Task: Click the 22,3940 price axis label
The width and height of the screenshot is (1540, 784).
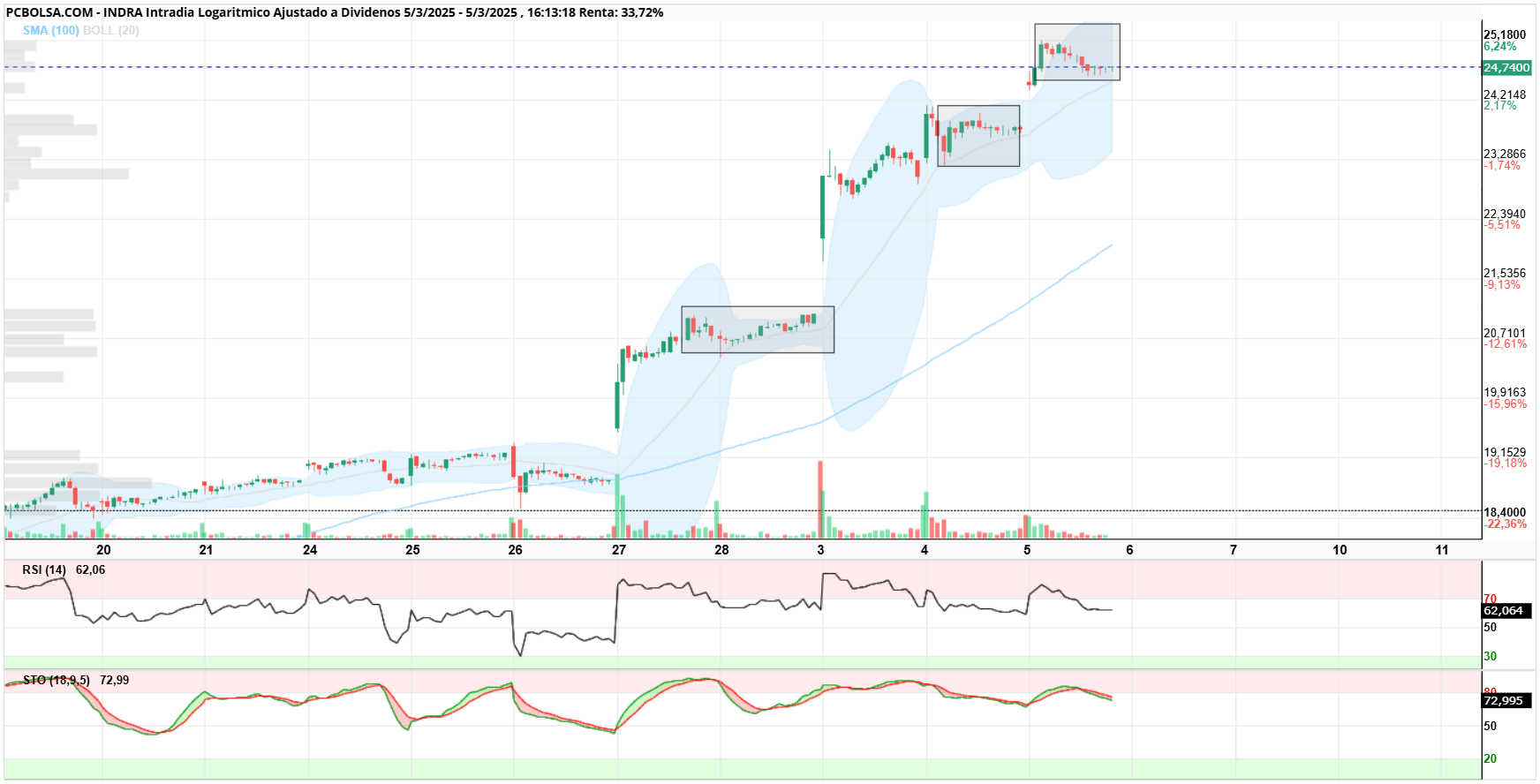Action: pos(1505,214)
